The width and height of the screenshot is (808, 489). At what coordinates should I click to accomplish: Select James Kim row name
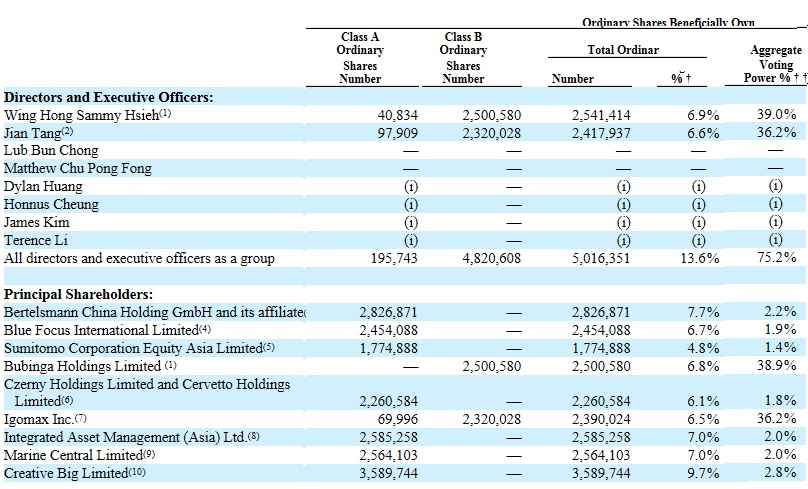37,223
